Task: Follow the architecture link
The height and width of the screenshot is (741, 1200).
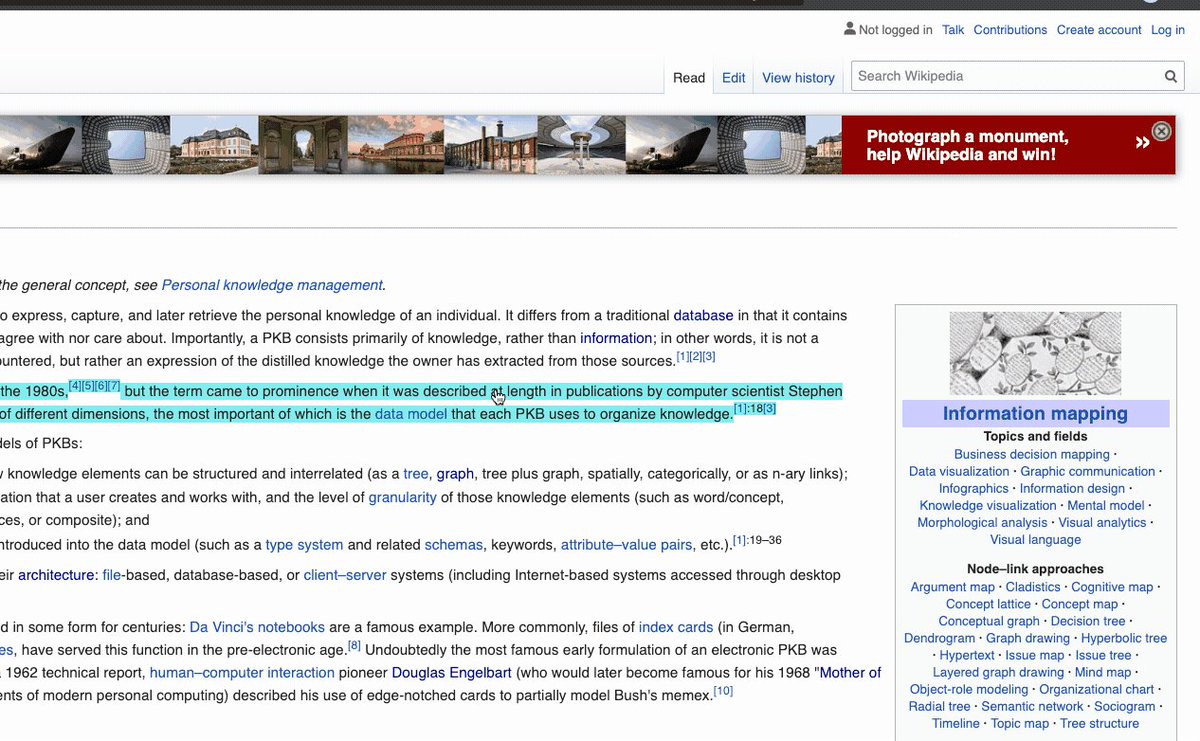Action: [x=56, y=575]
